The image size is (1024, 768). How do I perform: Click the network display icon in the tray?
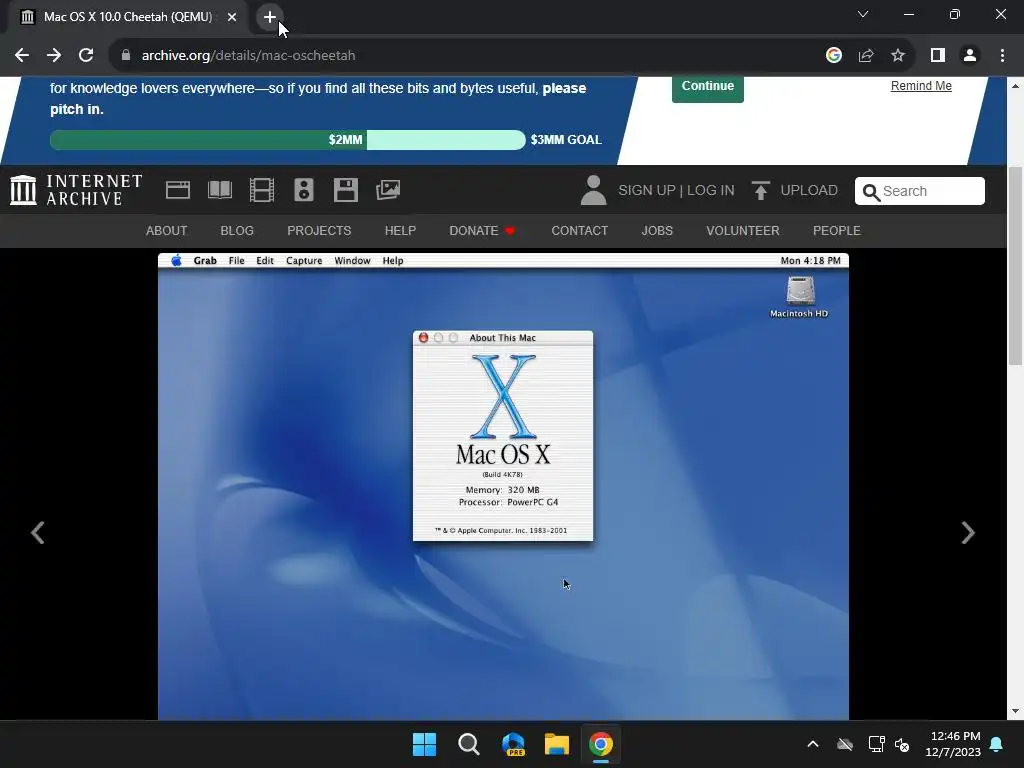pos(876,744)
